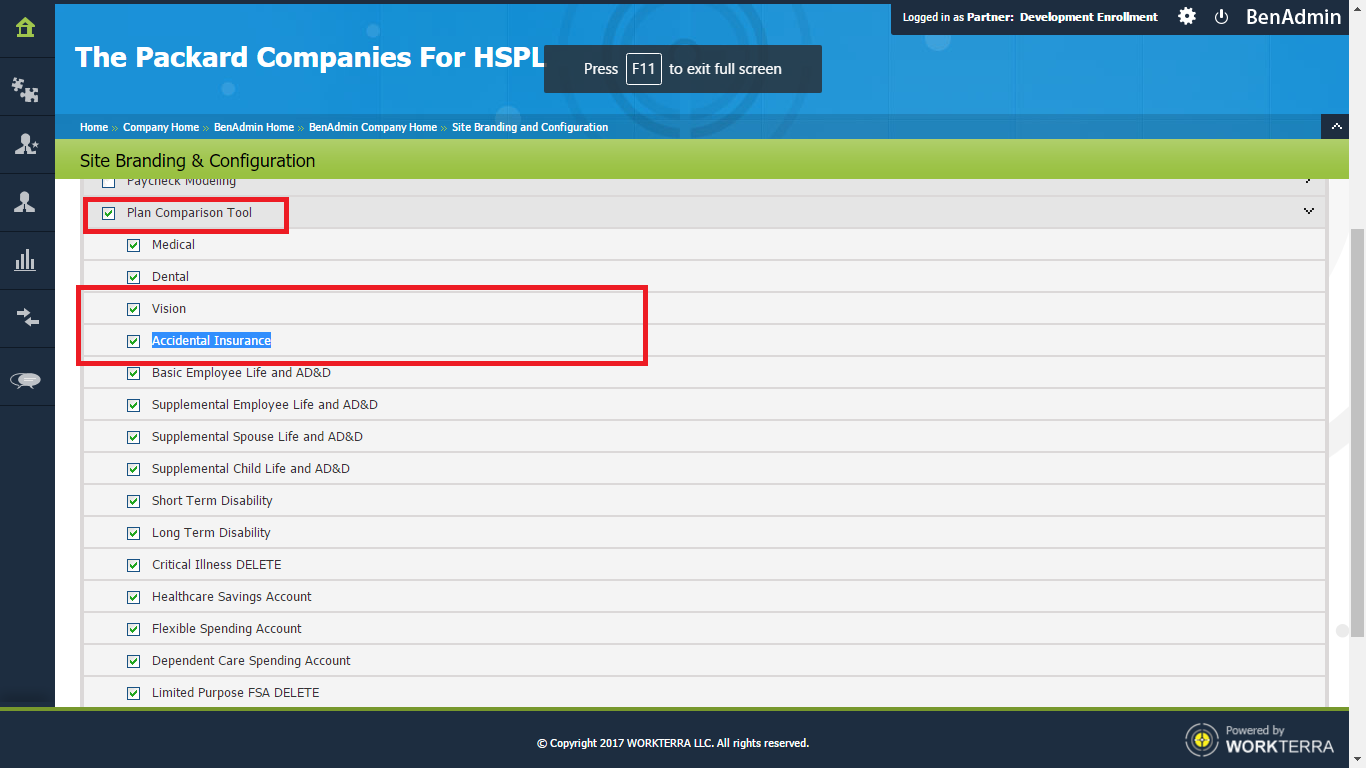Click the Medical row label
This screenshot has height=768, width=1366.
173,245
